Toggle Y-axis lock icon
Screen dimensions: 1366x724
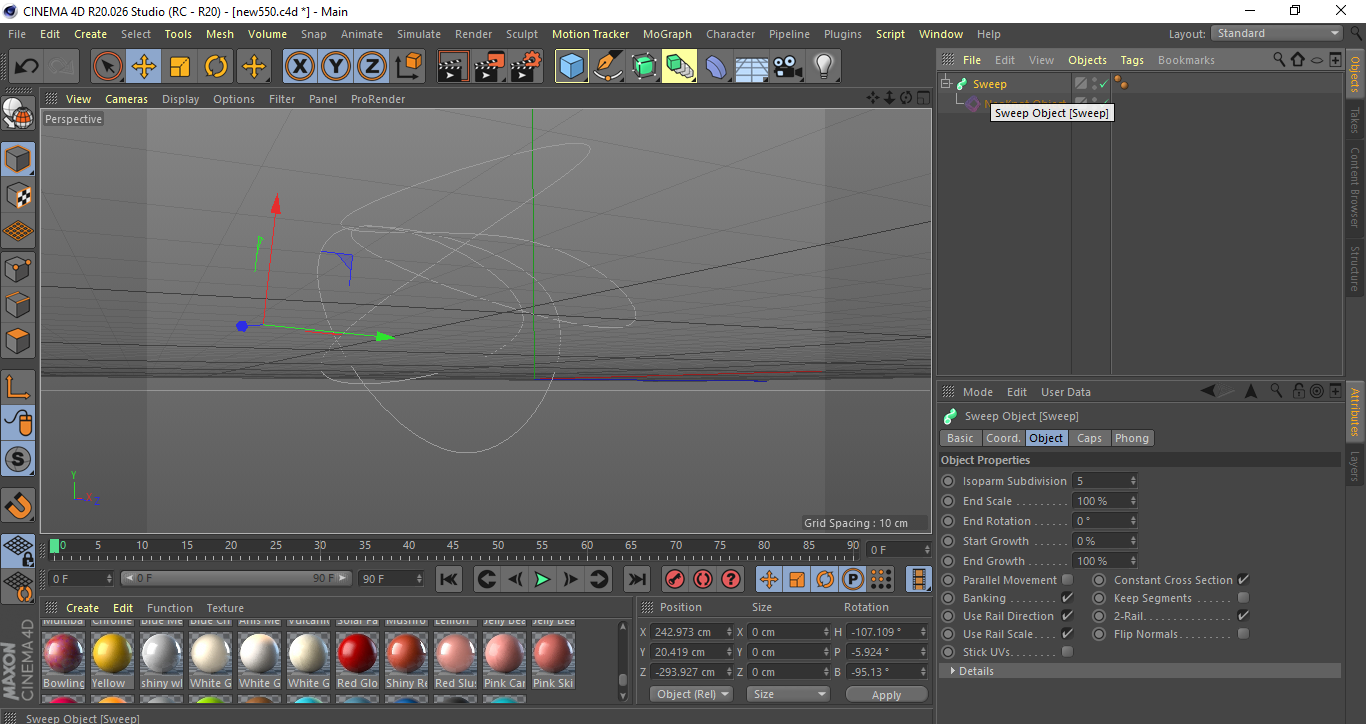click(x=336, y=67)
